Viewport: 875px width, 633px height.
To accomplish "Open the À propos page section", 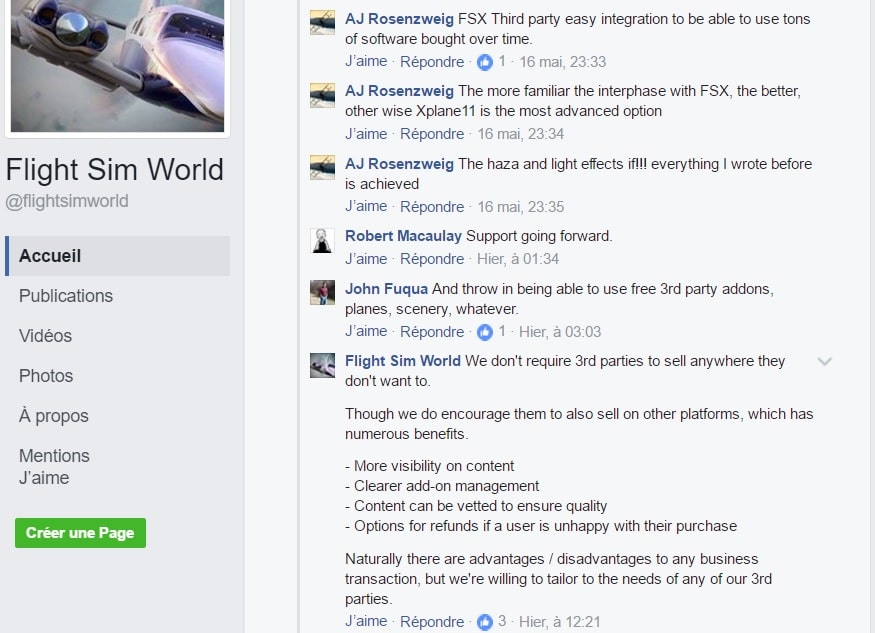I will [x=54, y=416].
